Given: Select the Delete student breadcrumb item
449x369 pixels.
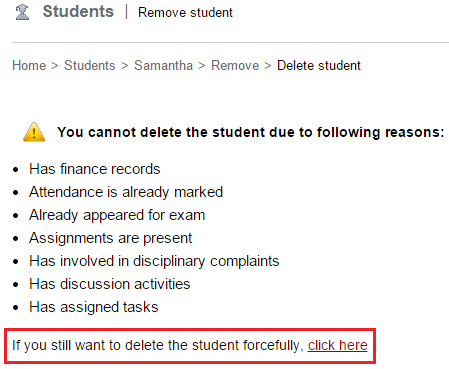Looking at the screenshot, I should (x=319, y=65).
